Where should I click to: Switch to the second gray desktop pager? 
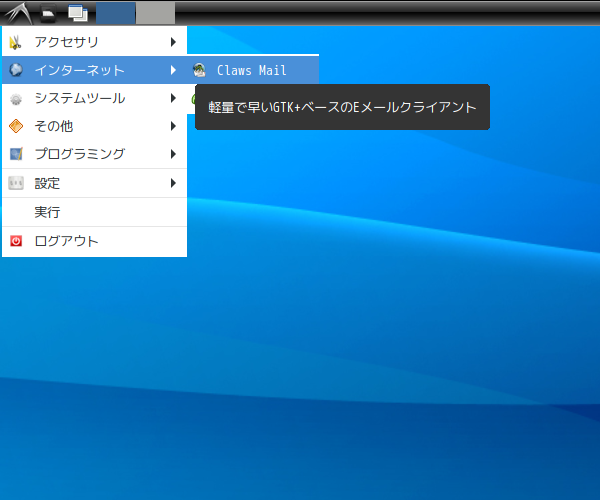pos(156,13)
